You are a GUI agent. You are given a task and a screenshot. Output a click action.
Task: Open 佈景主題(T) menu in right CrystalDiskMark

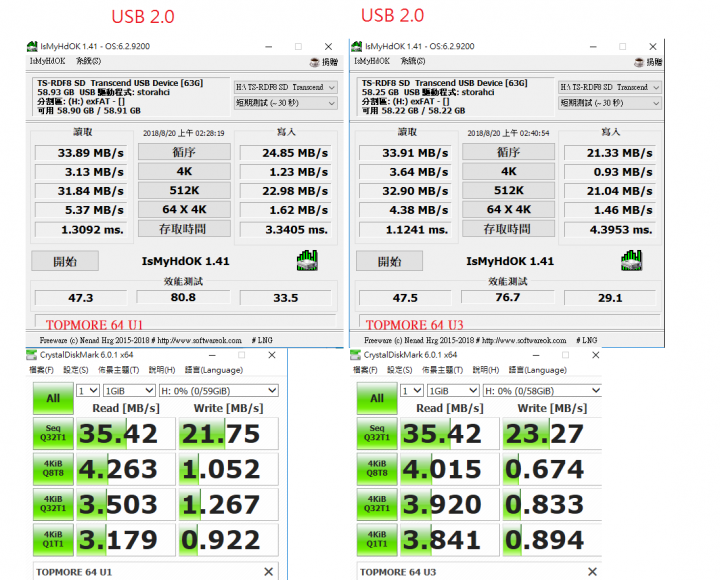click(442, 370)
